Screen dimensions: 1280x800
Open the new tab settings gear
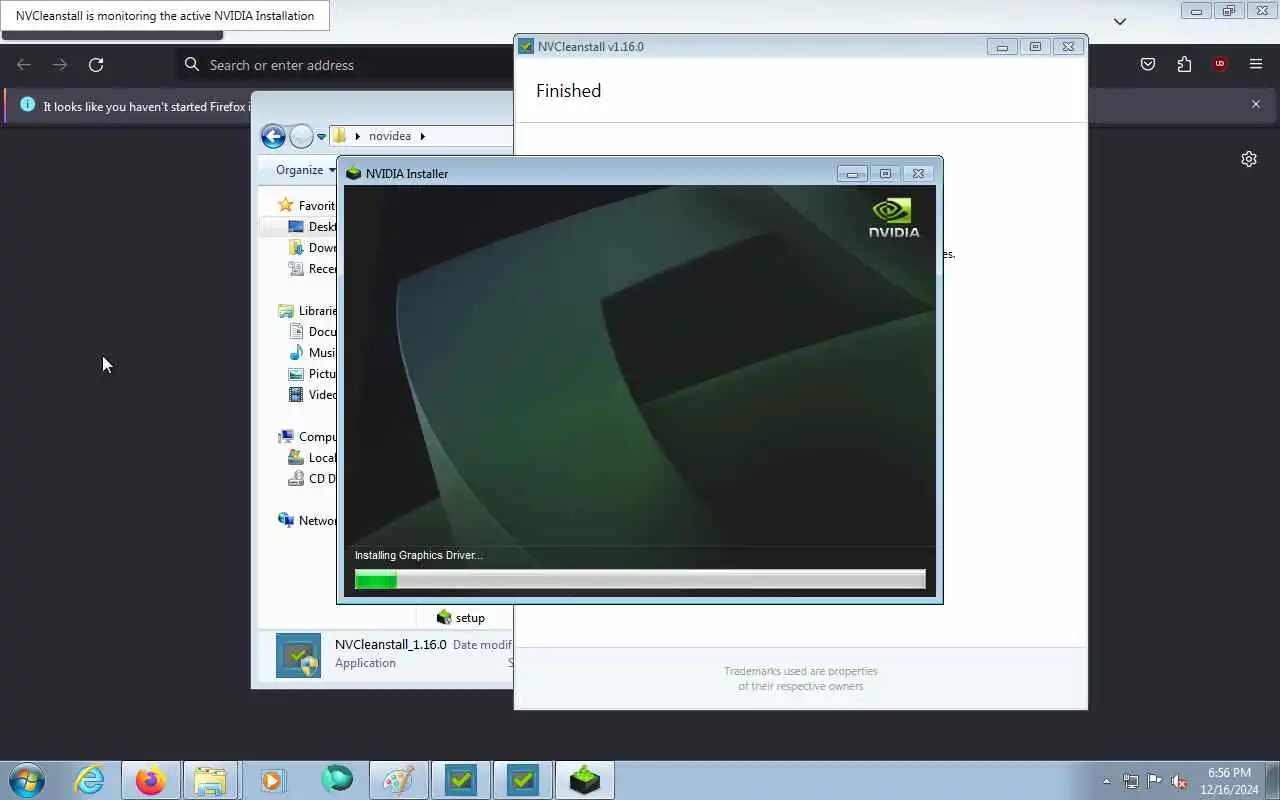(x=1249, y=159)
